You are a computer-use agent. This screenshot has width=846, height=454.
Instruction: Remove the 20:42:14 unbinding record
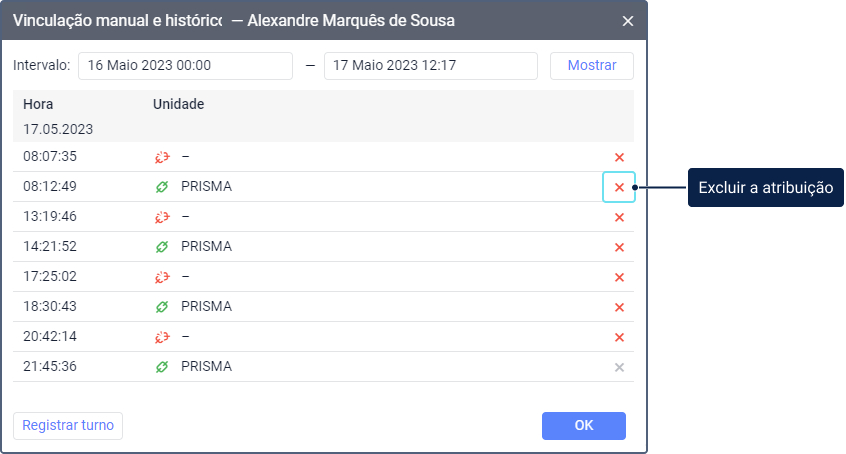point(619,337)
